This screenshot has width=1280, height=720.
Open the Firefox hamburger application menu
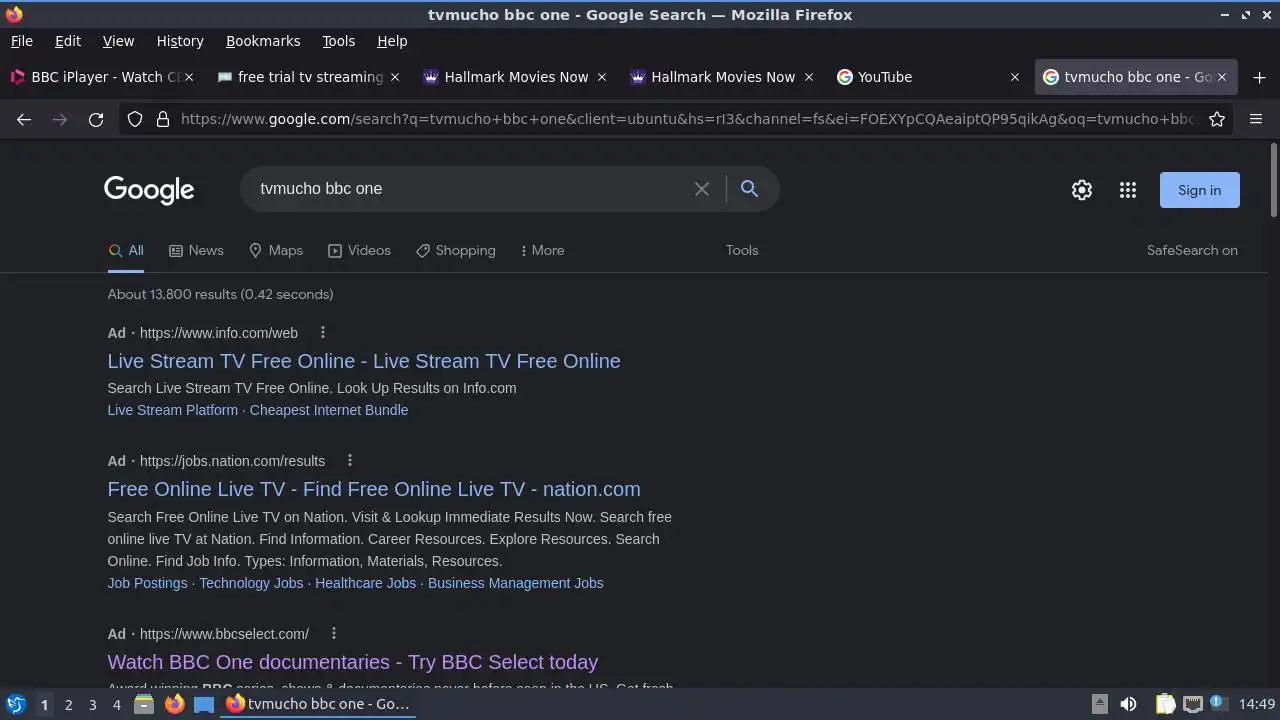pyautogui.click(x=1256, y=119)
